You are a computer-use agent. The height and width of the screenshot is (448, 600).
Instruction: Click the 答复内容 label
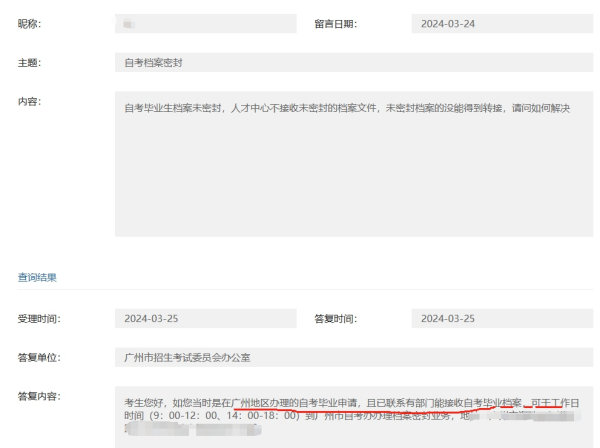(40, 396)
